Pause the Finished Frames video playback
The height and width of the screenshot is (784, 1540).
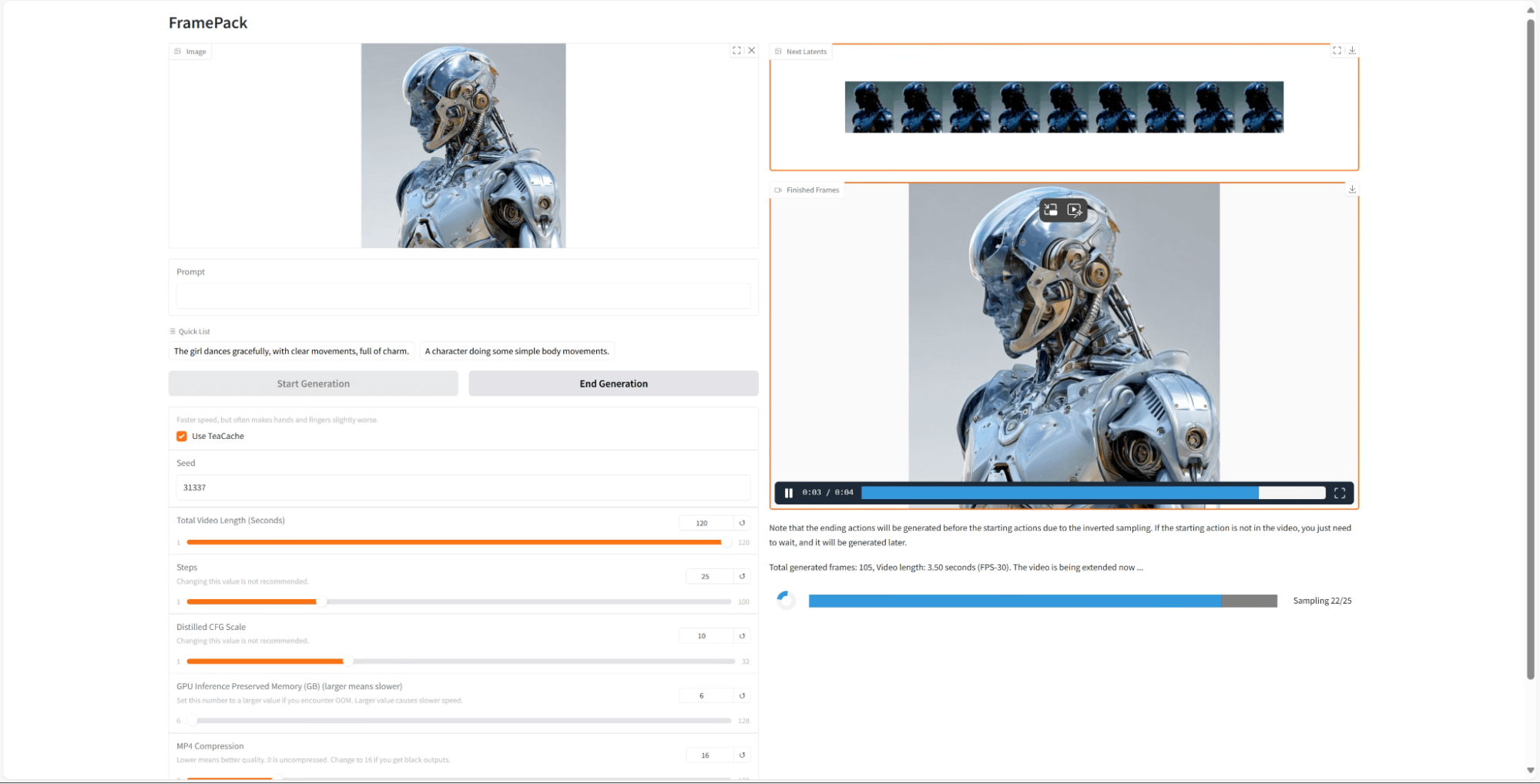click(788, 493)
